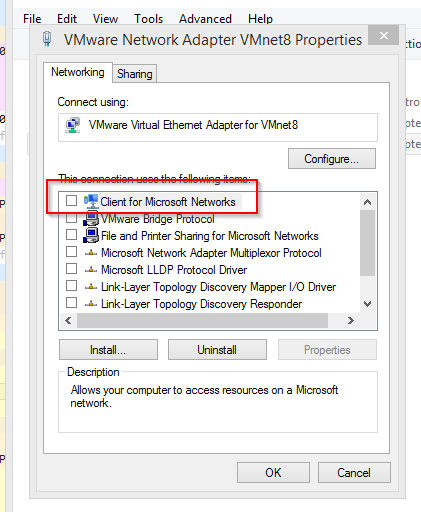Click File and Printer Sharing icon
The width and height of the screenshot is (421, 512).
pyautogui.click(x=91, y=235)
